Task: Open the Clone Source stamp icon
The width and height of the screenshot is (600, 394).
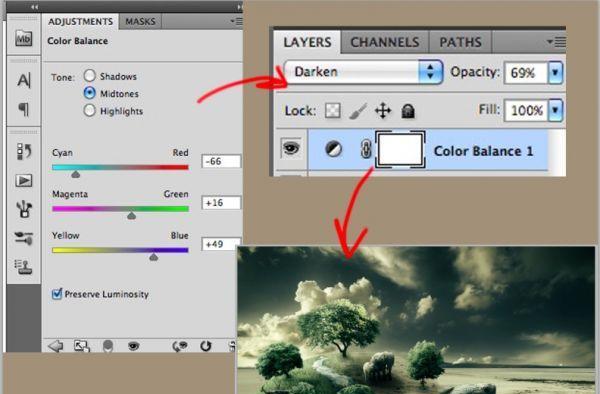Action: tap(24, 267)
